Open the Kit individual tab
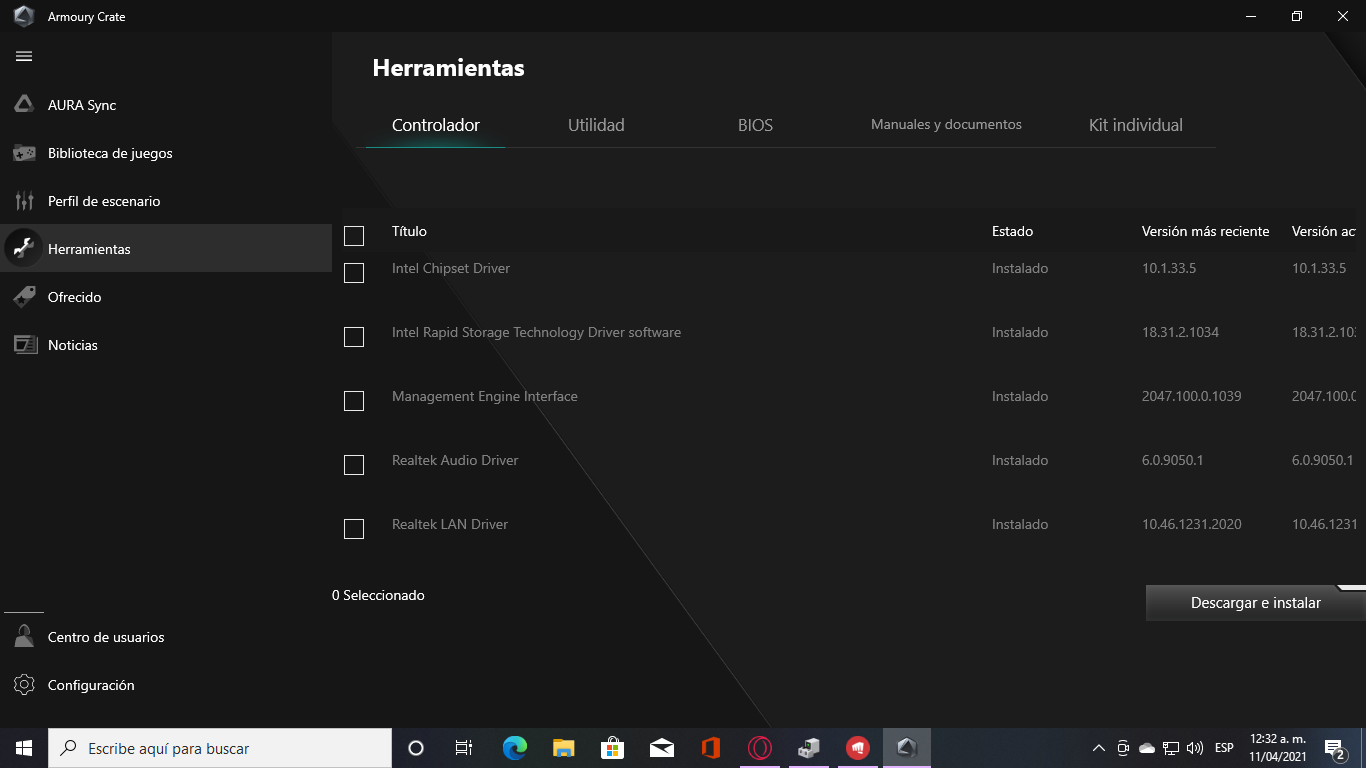The height and width of the screenshot is (768, 1366). 1136,125
